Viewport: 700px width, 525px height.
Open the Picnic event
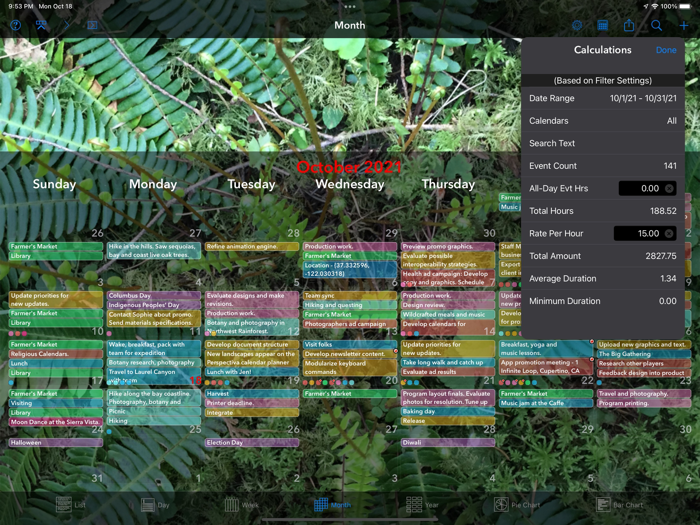pyautogui.click(x=154, y=411)
